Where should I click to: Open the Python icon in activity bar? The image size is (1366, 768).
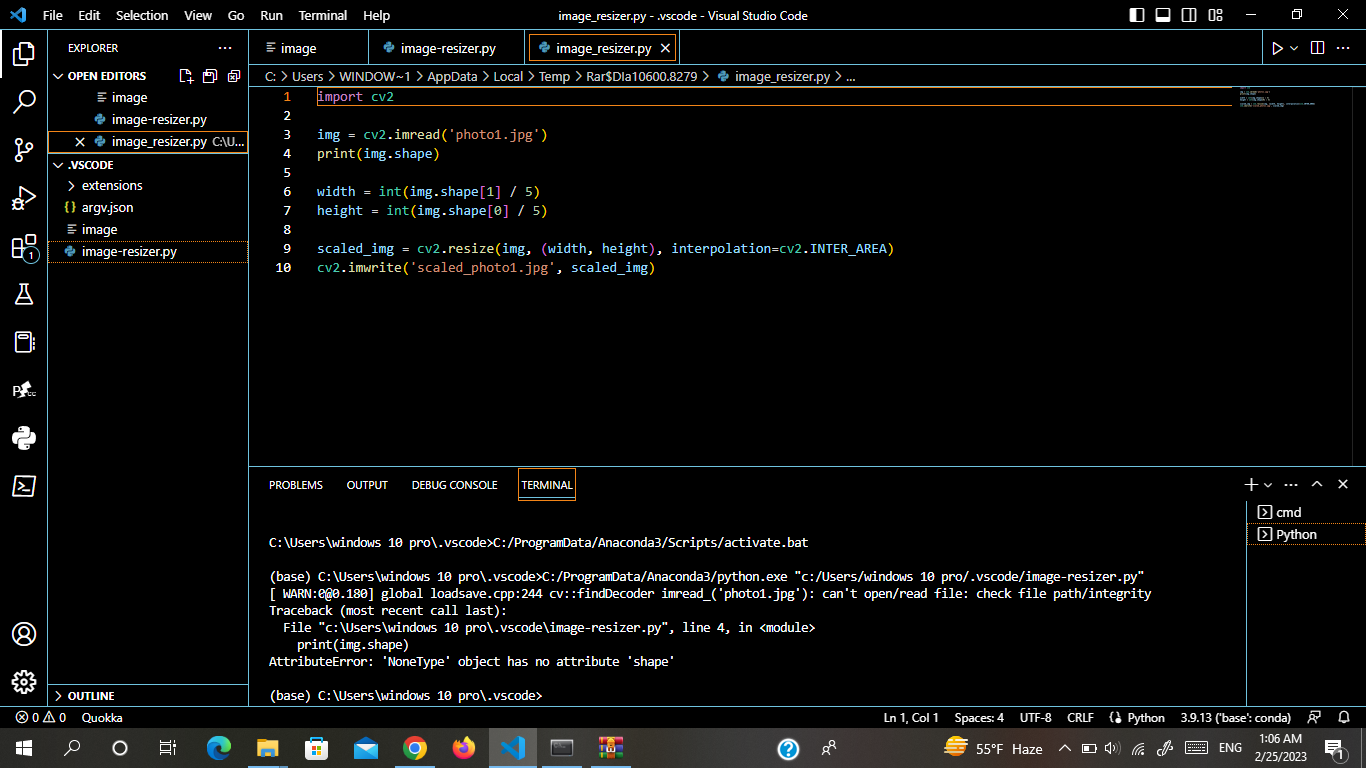[x=24, y=438]
